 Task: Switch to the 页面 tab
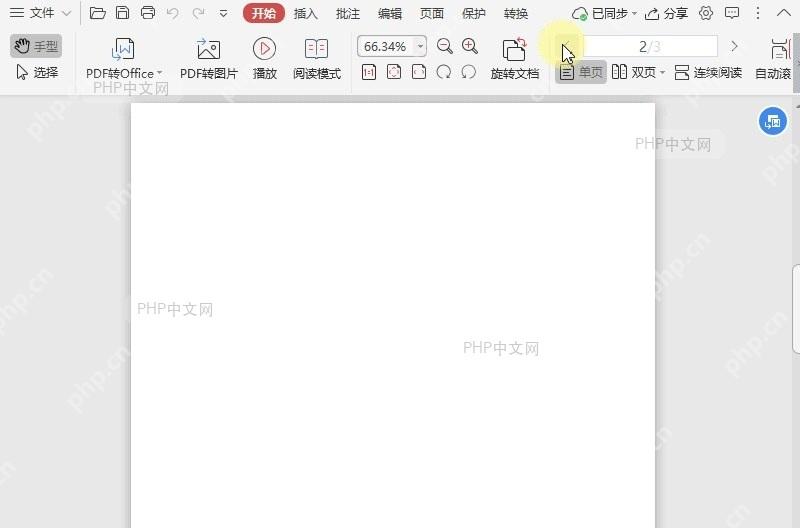(432, 14)
